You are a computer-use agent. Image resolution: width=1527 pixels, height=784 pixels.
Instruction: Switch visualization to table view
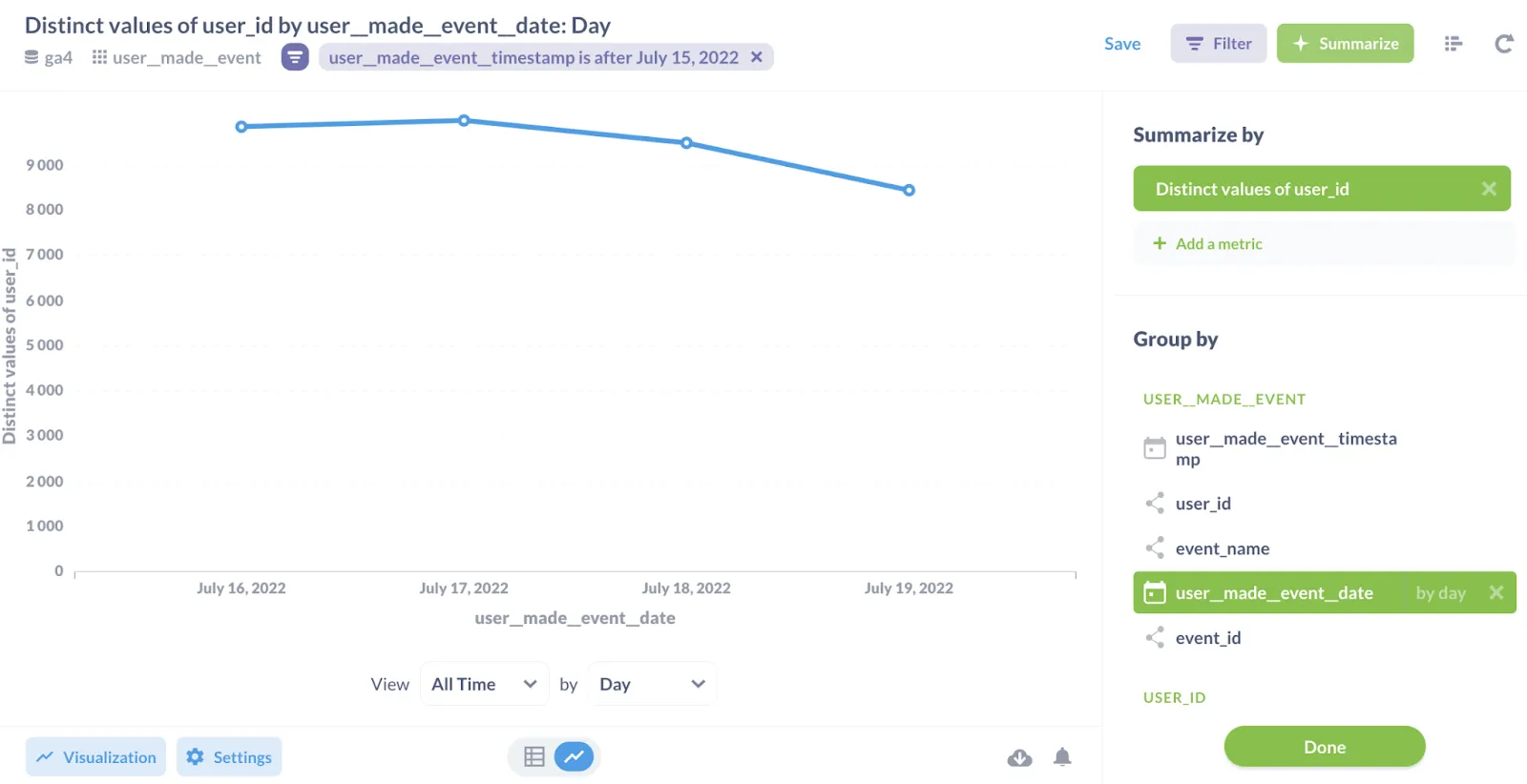coord(533,755)
